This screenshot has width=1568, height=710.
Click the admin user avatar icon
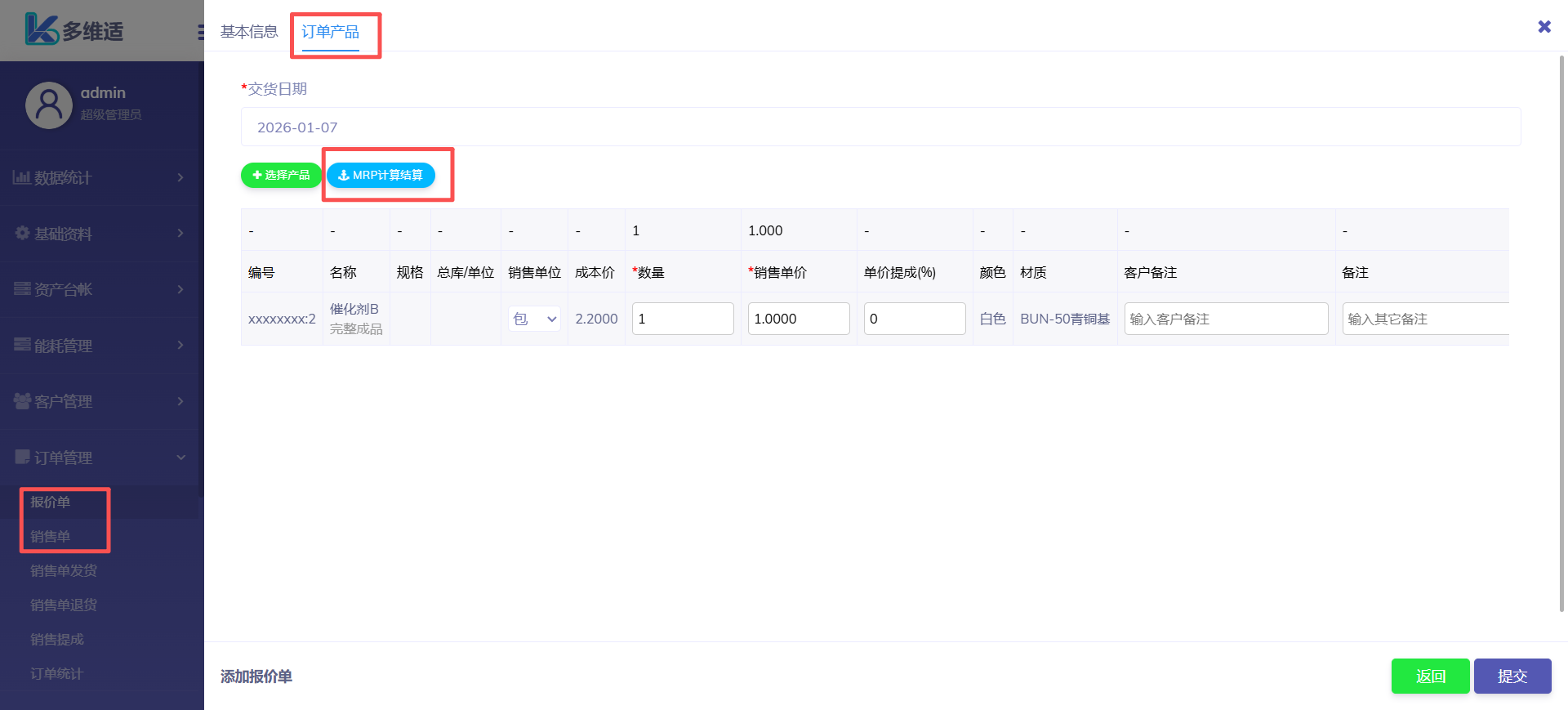[x=49, y=105]
